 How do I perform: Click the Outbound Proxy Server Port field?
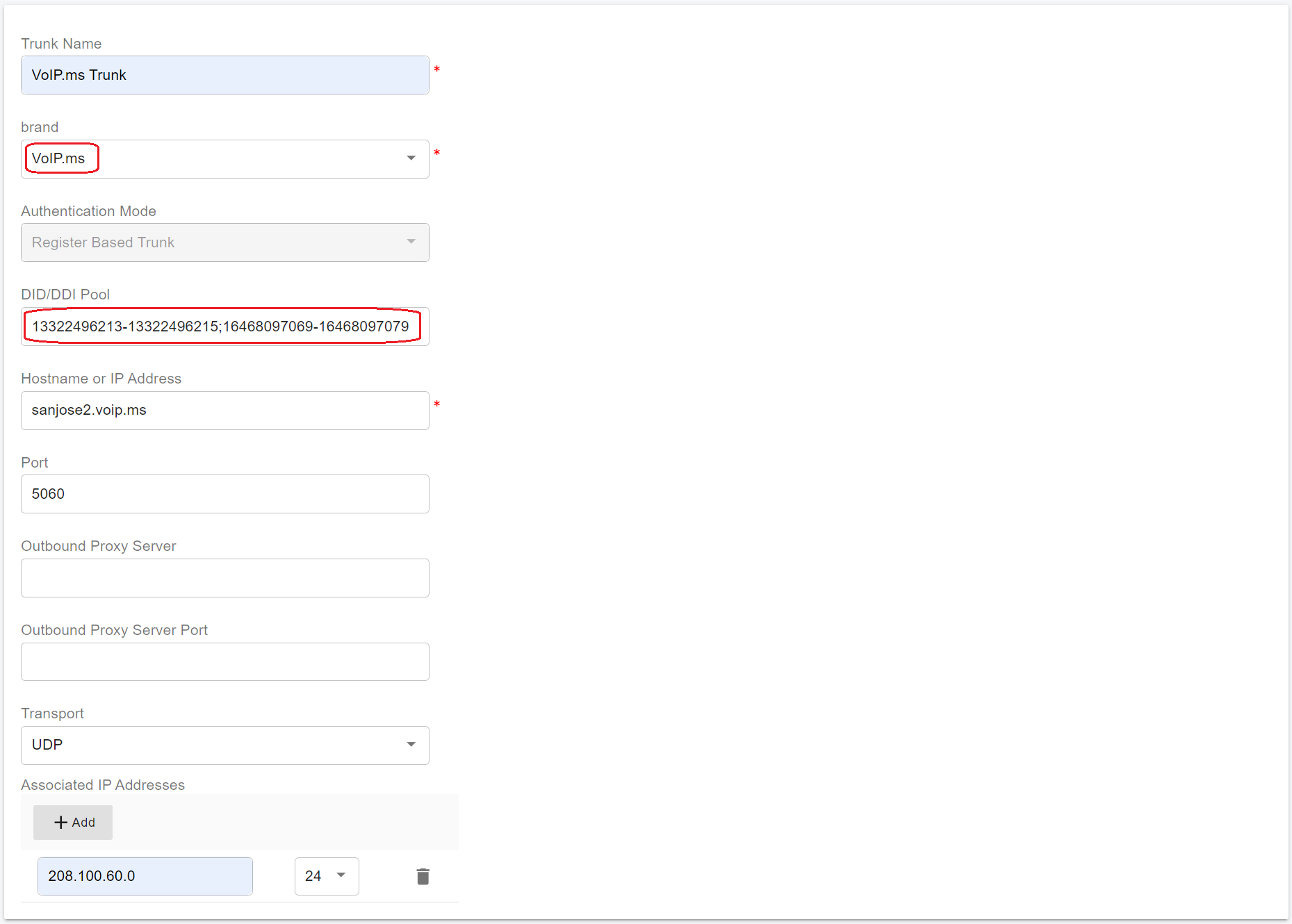click(x=224, y=661)
